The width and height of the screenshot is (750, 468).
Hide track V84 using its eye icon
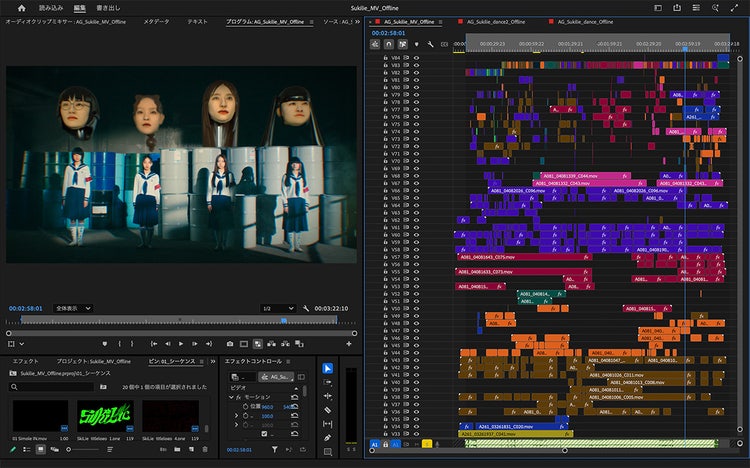(x=418, y=57)
